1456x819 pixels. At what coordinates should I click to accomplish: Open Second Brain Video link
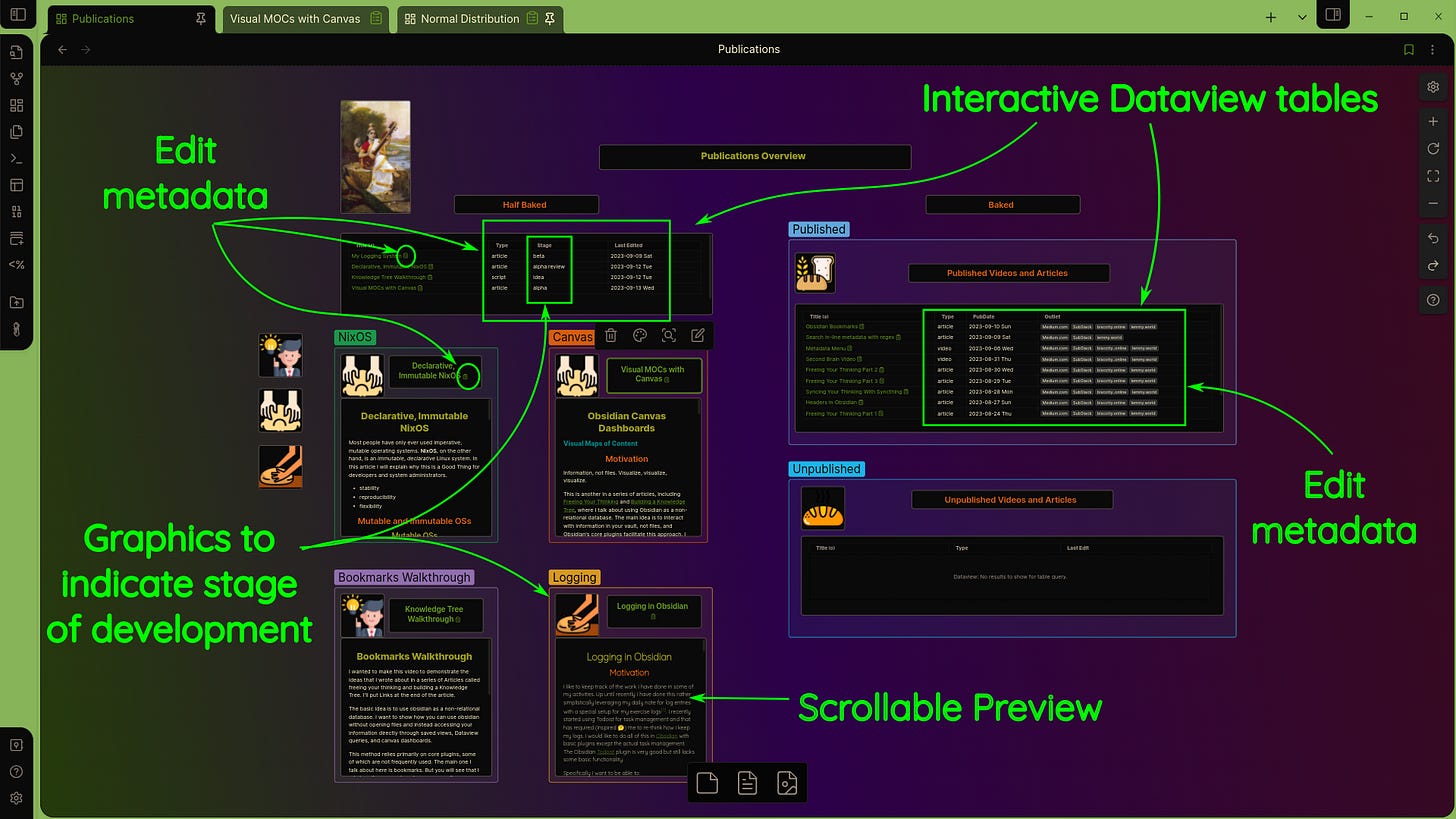point(831,359)
